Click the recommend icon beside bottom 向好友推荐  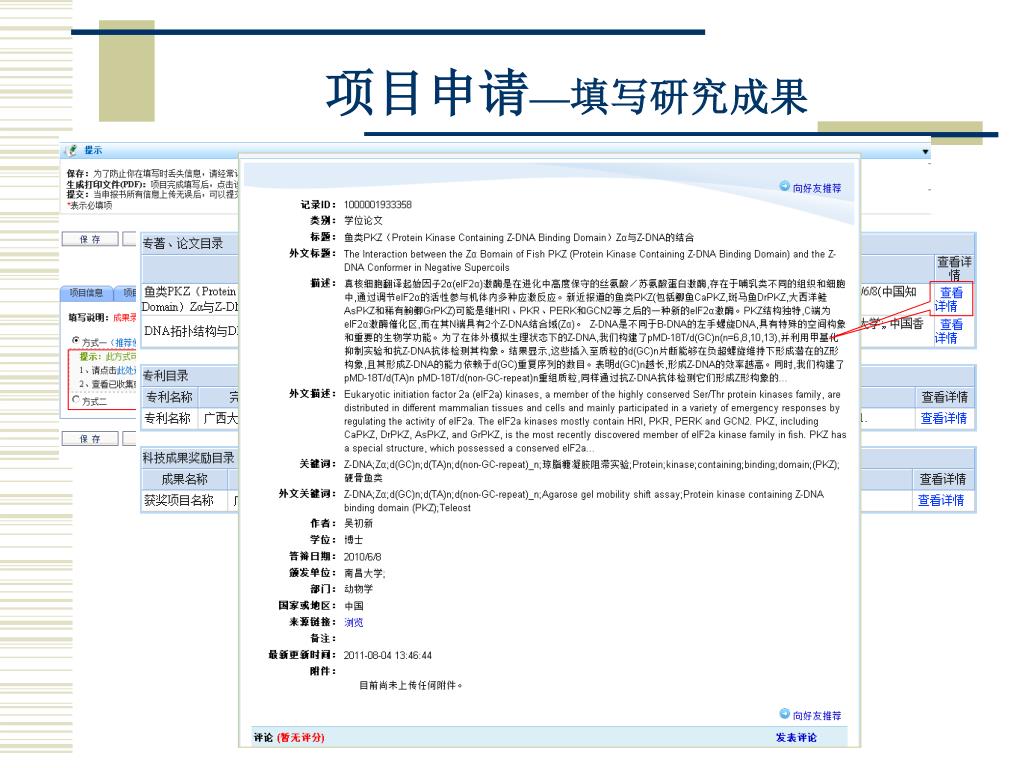pyautogui.click(x=785, y=714)
